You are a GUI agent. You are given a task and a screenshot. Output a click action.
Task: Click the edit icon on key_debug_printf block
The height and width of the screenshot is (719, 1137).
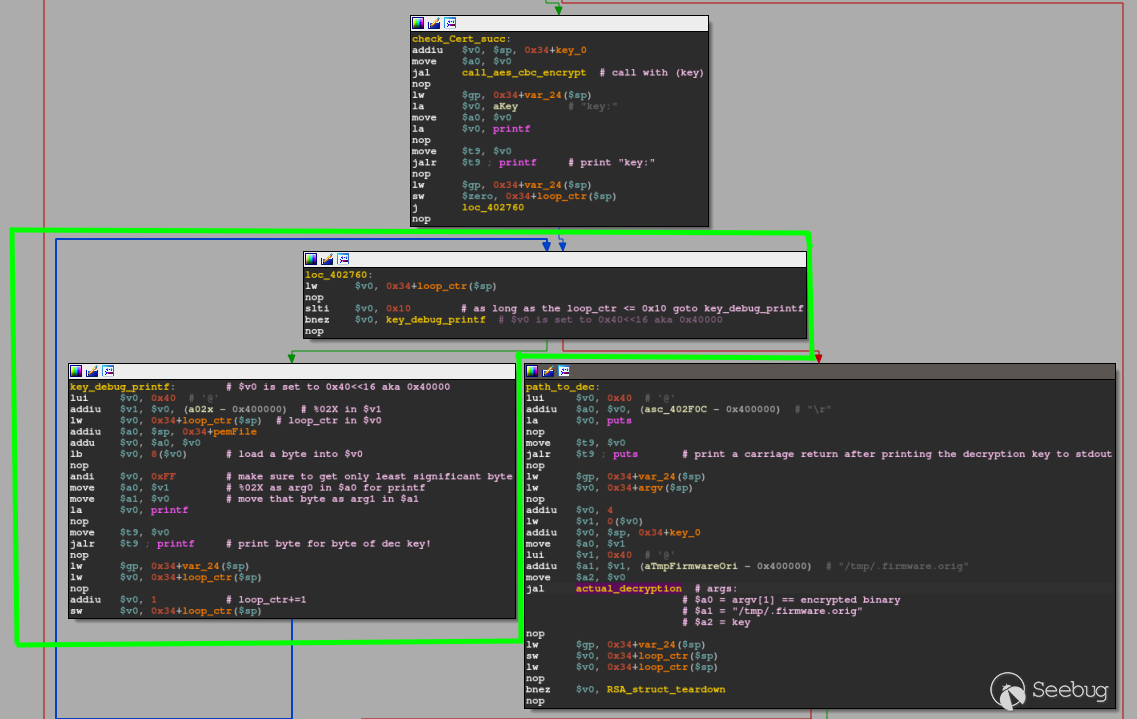[92, 371]
